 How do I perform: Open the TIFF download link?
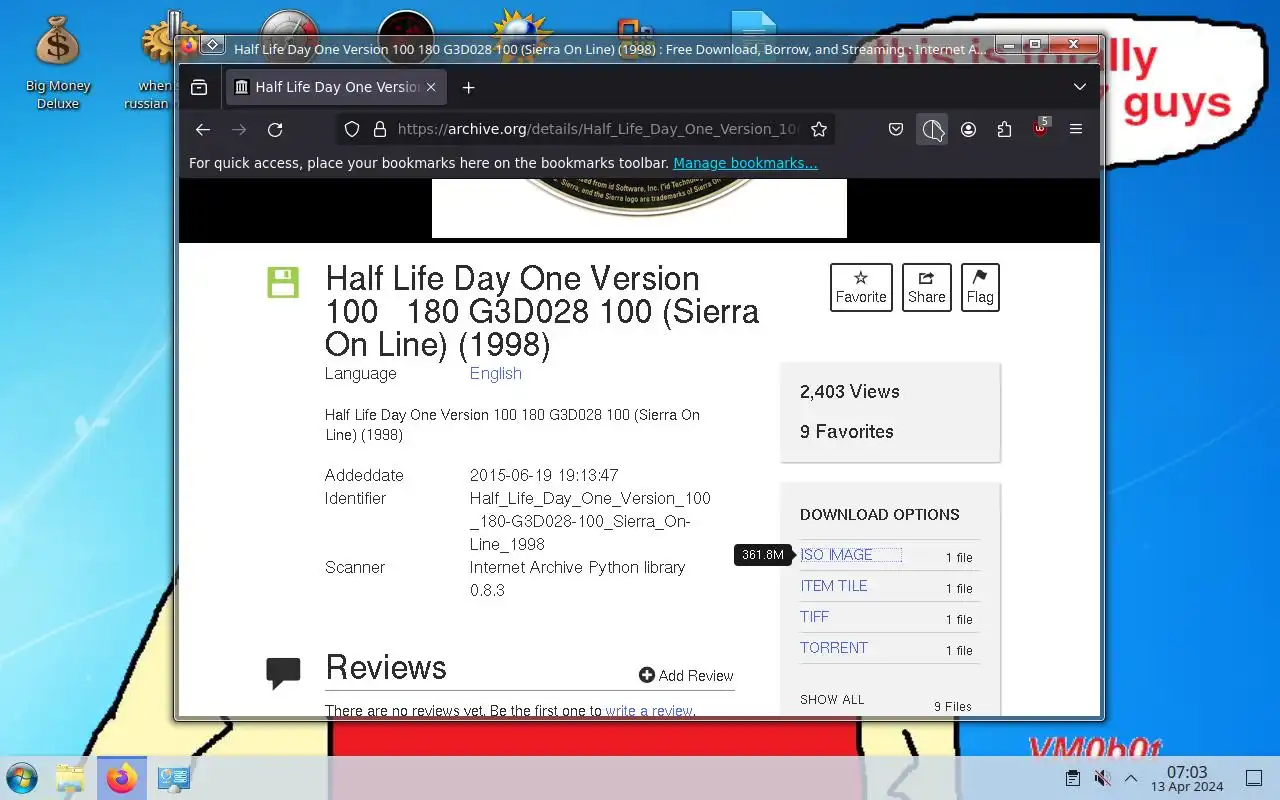pos(814,617)
